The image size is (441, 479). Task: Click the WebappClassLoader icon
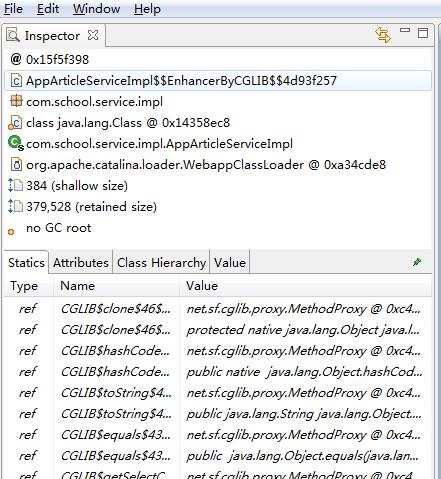pyautogui.click(x=16, y=165)
